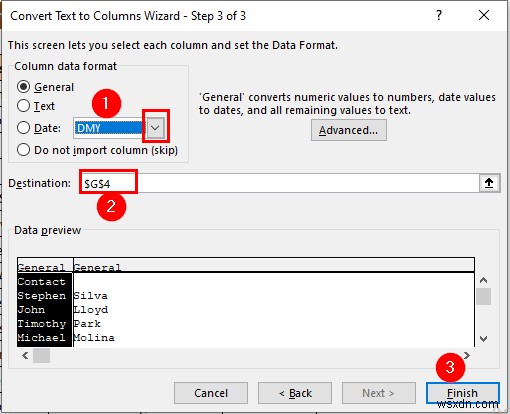
Task: Click 'Park' in the data preview
Action: [x=87, y=324]
